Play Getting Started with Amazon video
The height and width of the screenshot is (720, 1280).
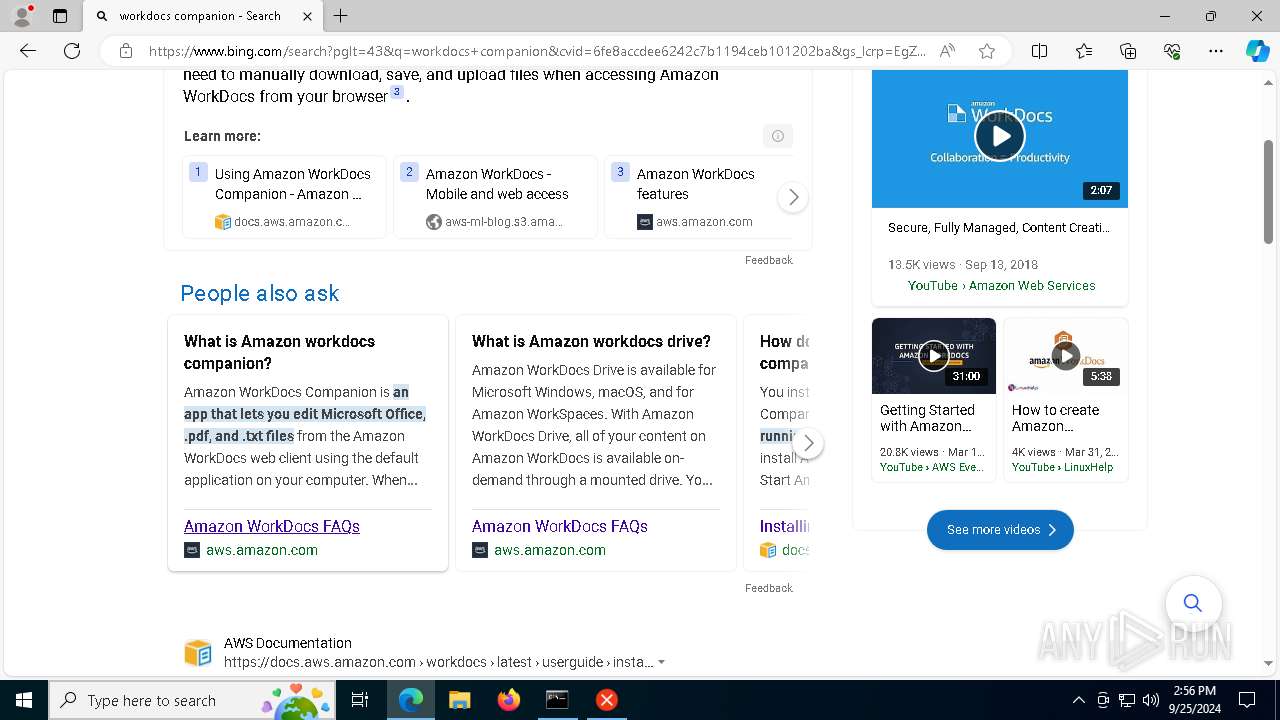pos(934,356)
